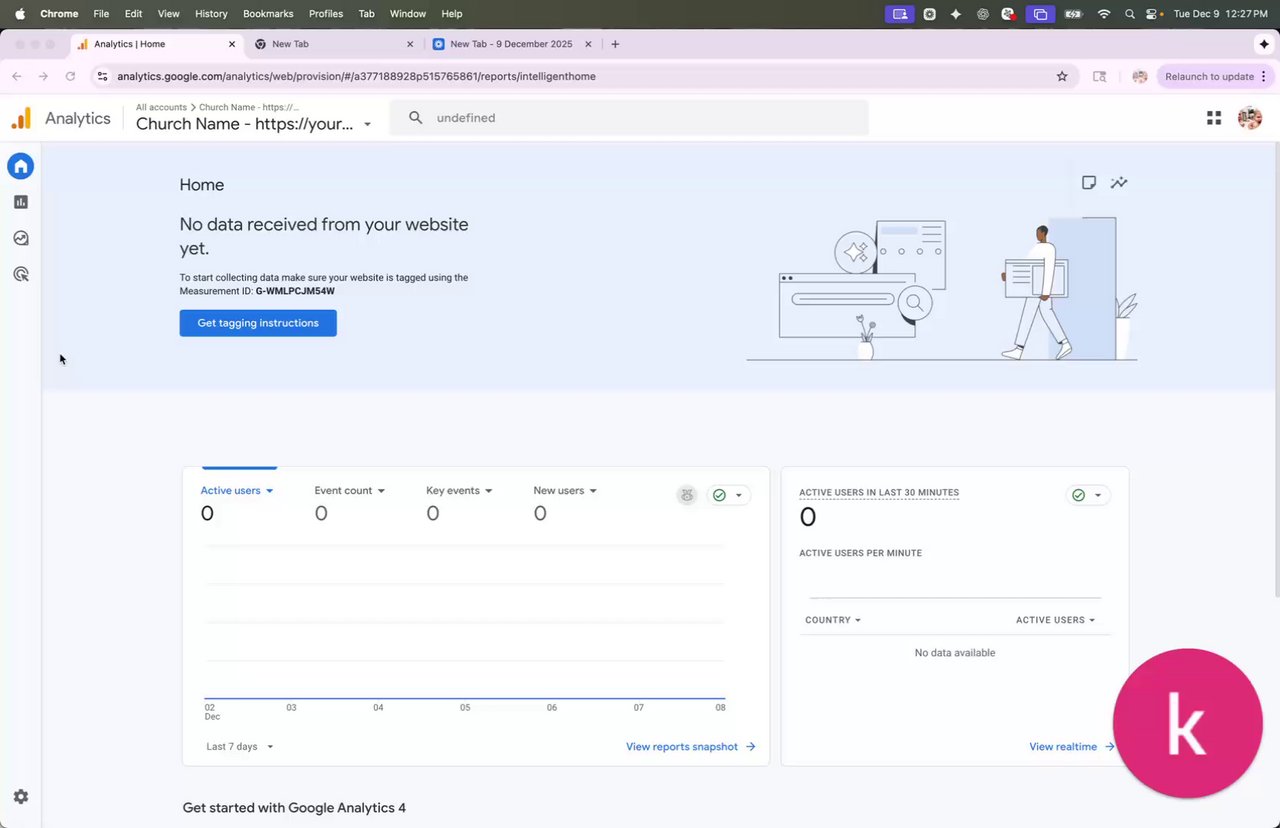Image resolution: width=1280 pixels, height=828 pixels.
Task: Click the forward navigation arrow in Chrome
Action: click(43, 76)
